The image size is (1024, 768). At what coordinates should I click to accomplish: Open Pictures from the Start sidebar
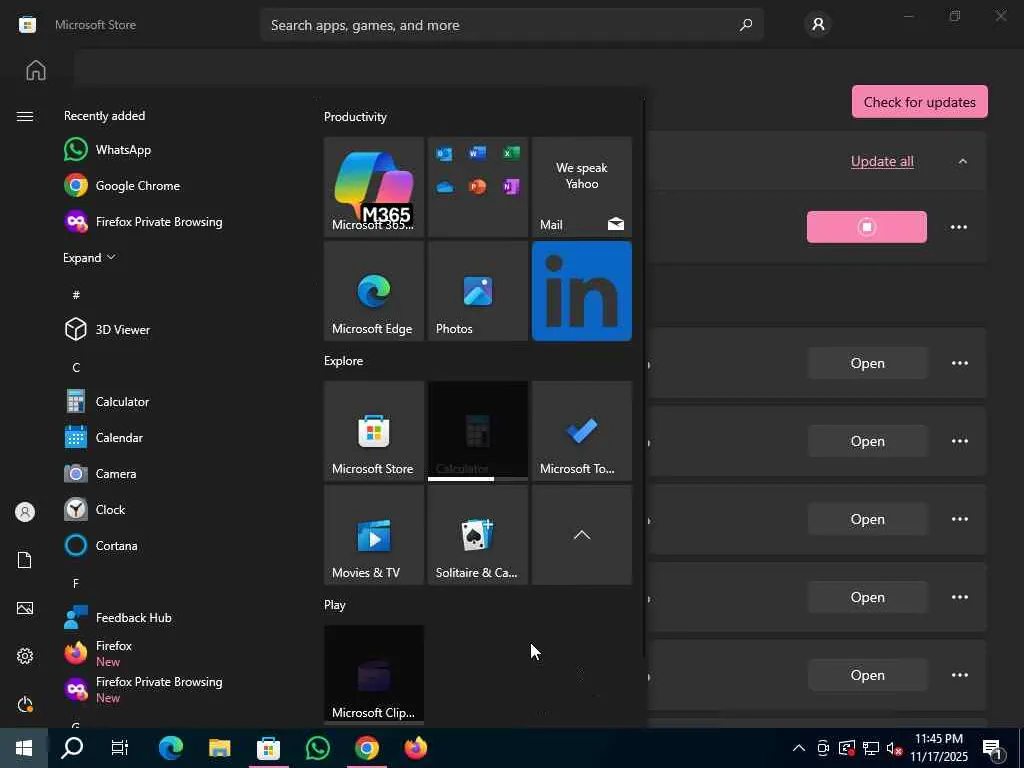click(x=25, y=608)
